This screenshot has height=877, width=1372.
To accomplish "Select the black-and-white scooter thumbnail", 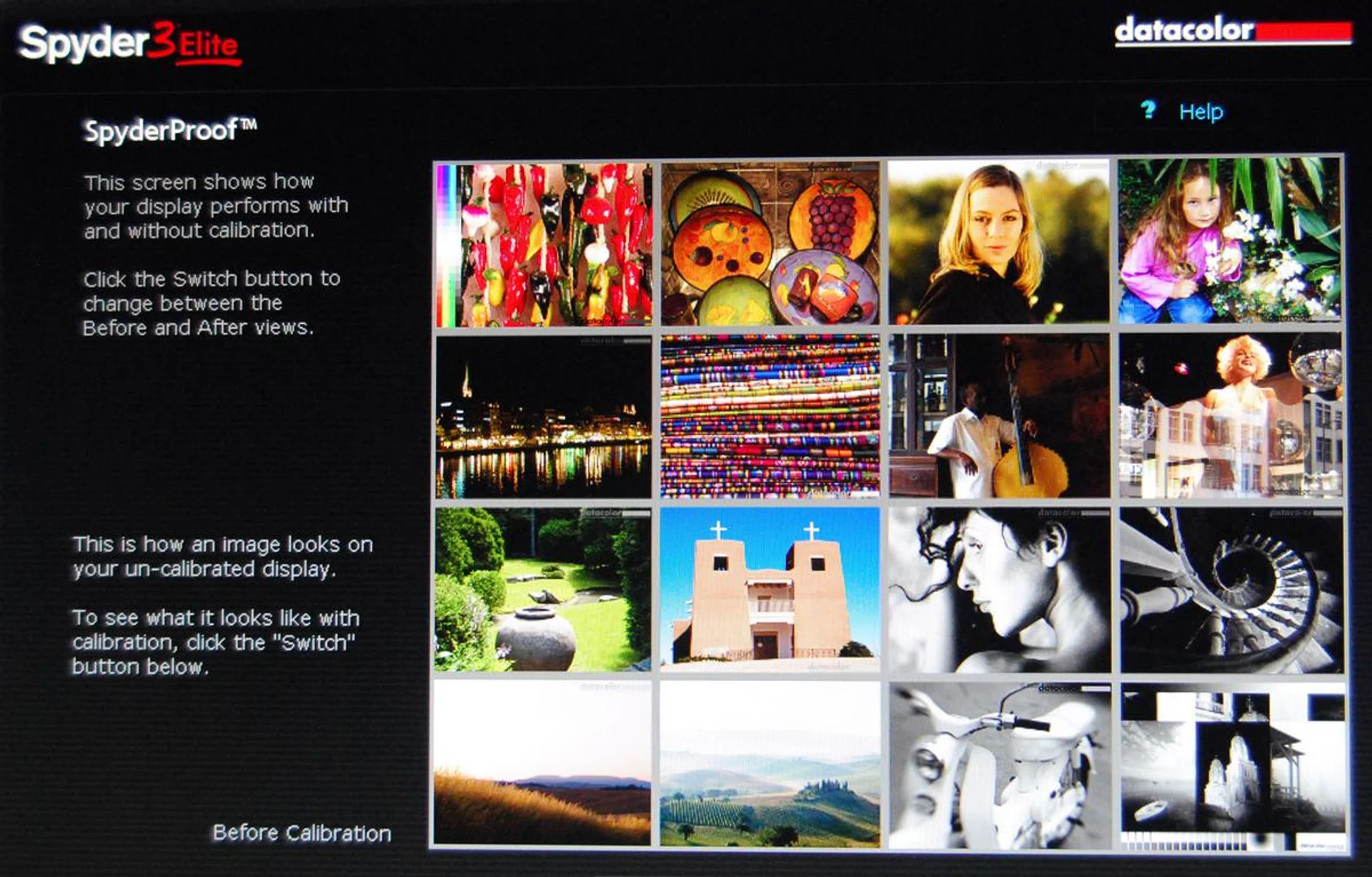I will click(999, 765).
